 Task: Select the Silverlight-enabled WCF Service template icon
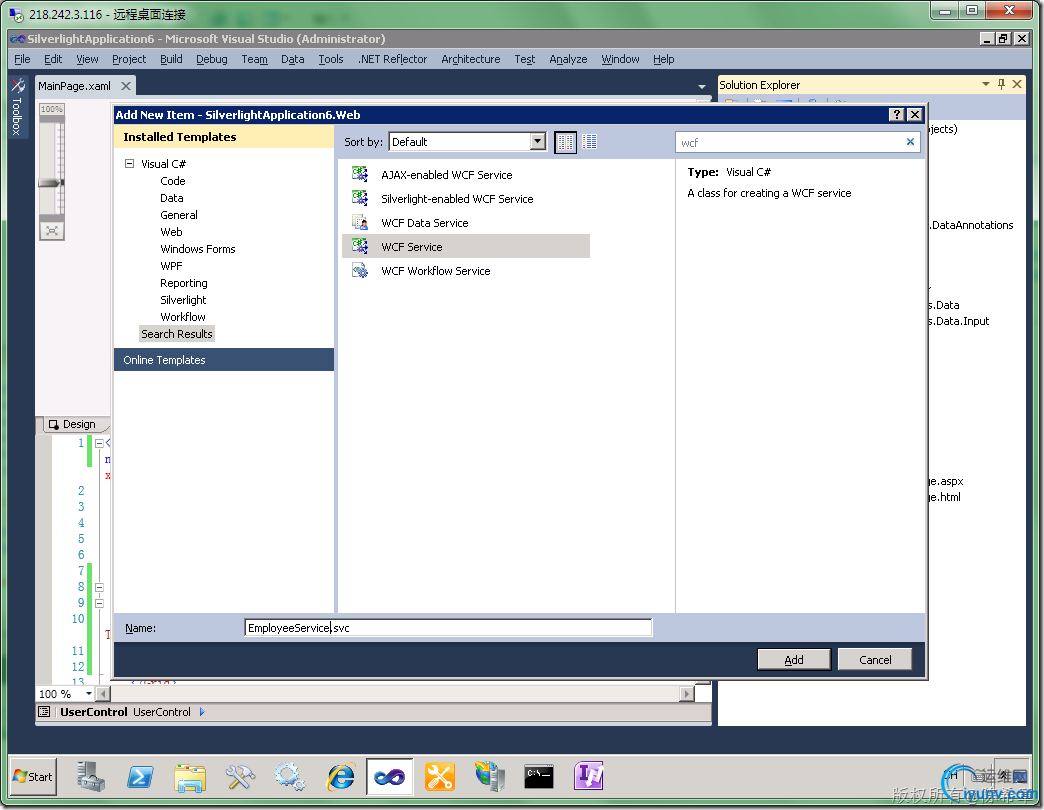pos(360,198)
